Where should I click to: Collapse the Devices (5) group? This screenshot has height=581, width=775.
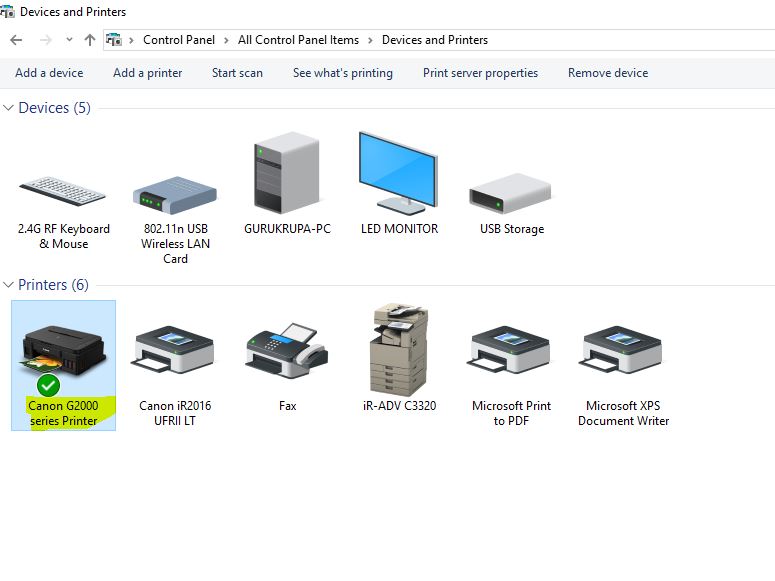9,108
